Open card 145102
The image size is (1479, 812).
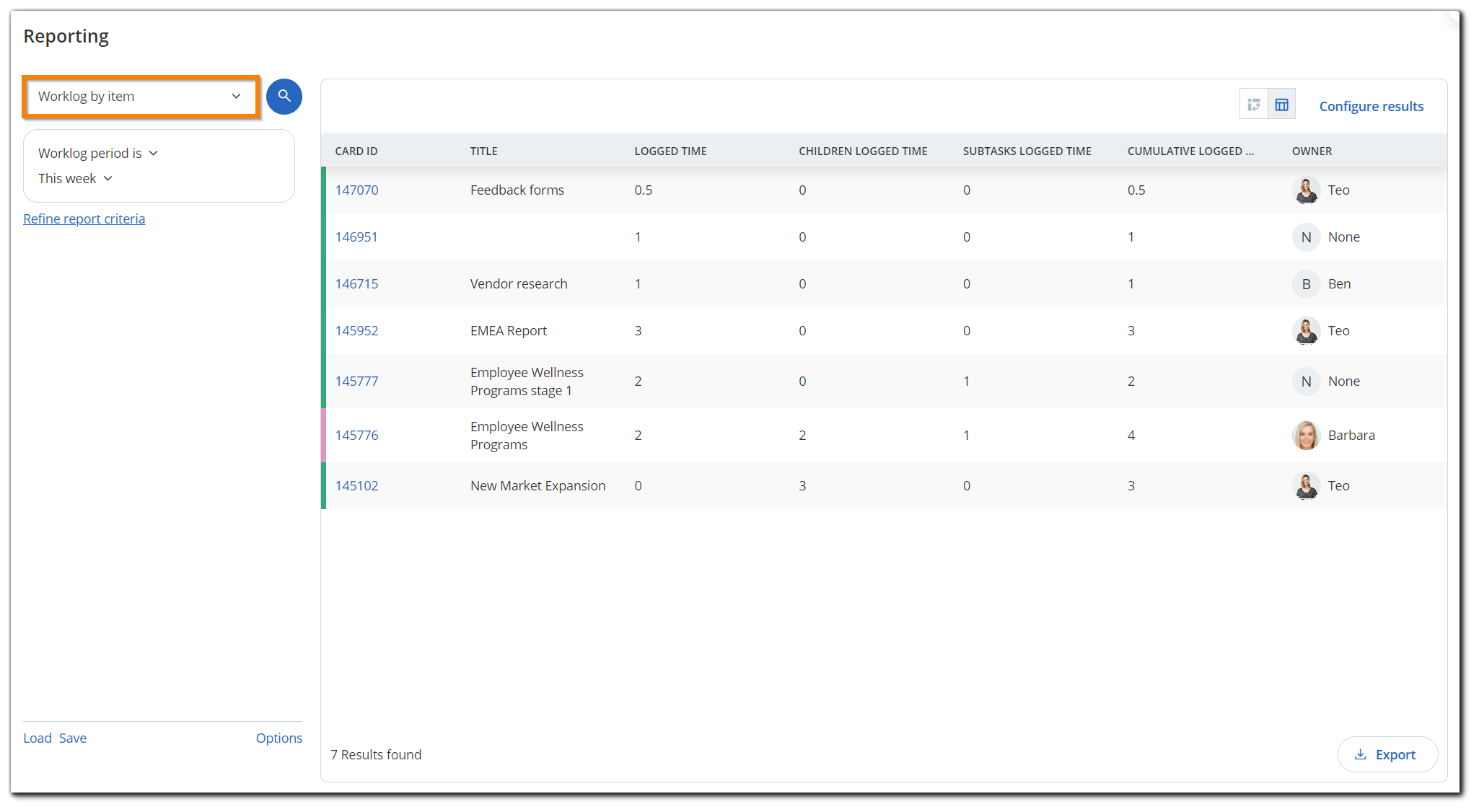coord(356,486)
